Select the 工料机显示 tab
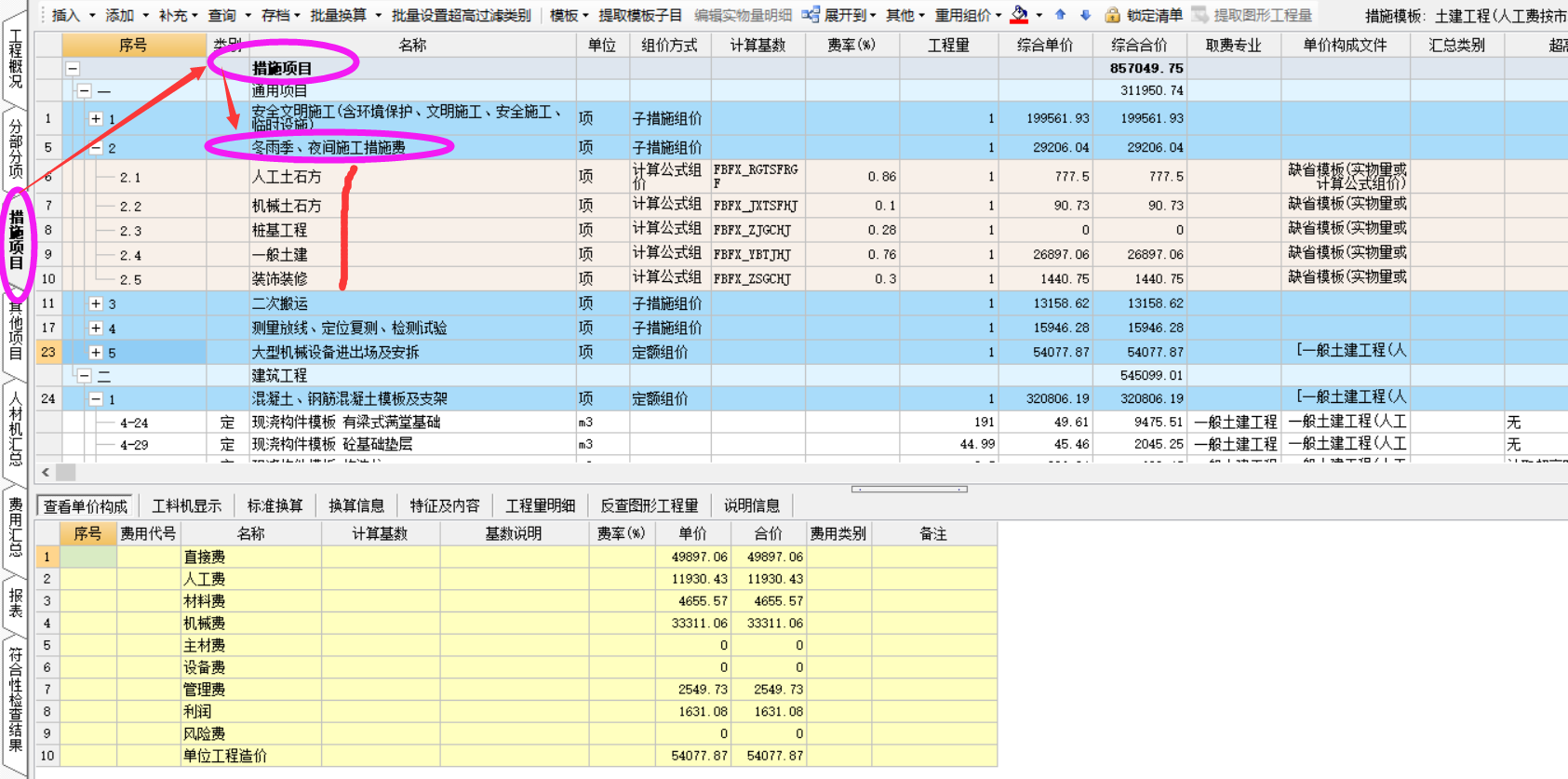1568x779 pixels. (x=187, y=506)
